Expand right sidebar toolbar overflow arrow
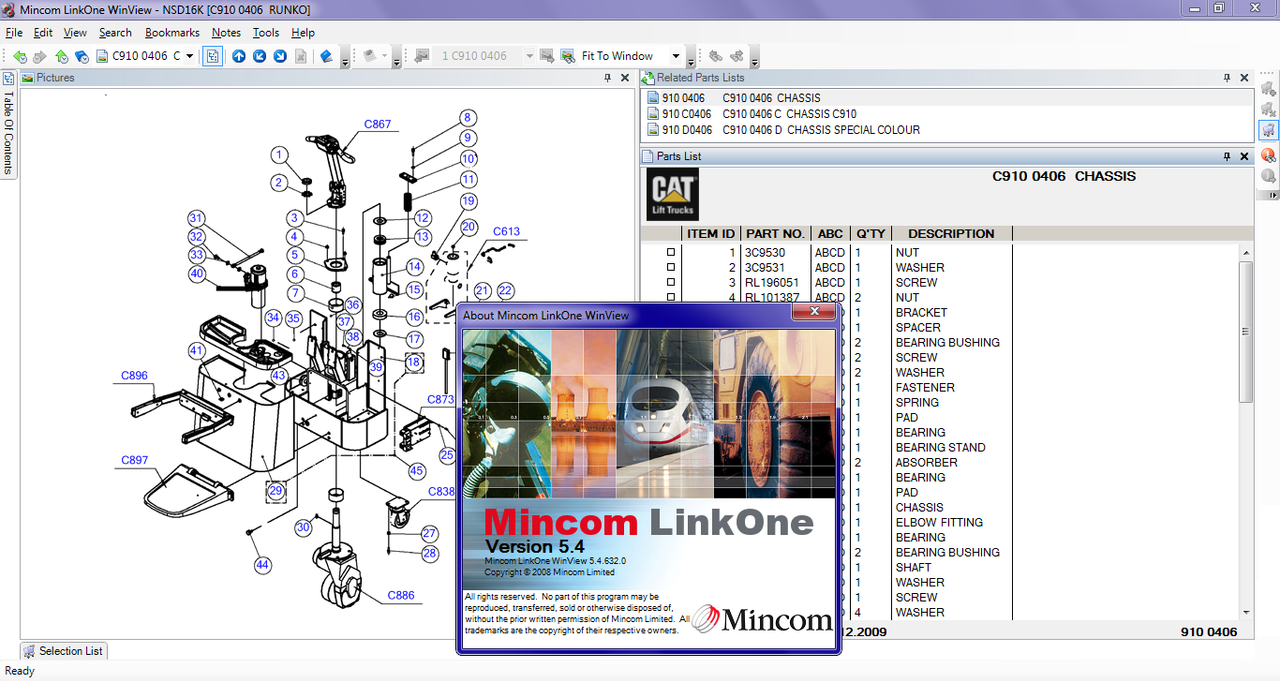1280x681 pixels. pyautogui.click(x=1268, y=197)
